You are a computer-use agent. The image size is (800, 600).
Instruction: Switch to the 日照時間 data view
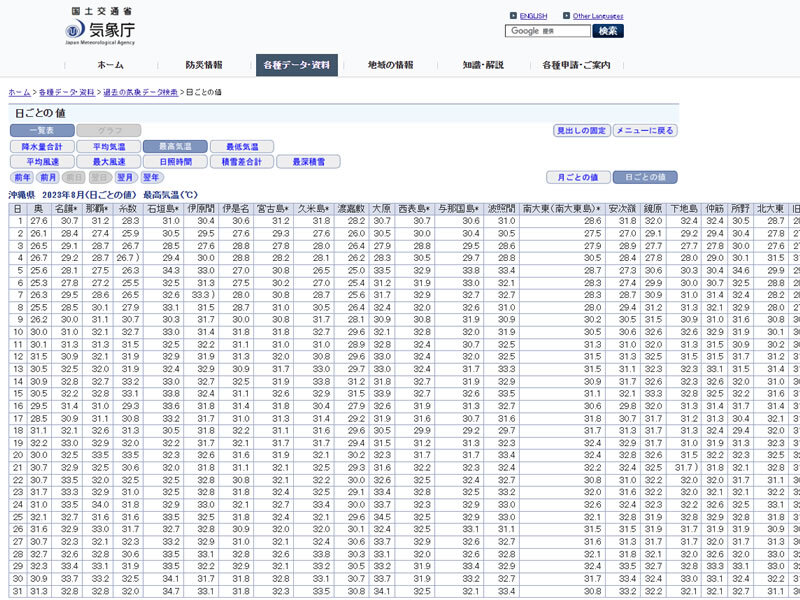click(x=176, y=162)
